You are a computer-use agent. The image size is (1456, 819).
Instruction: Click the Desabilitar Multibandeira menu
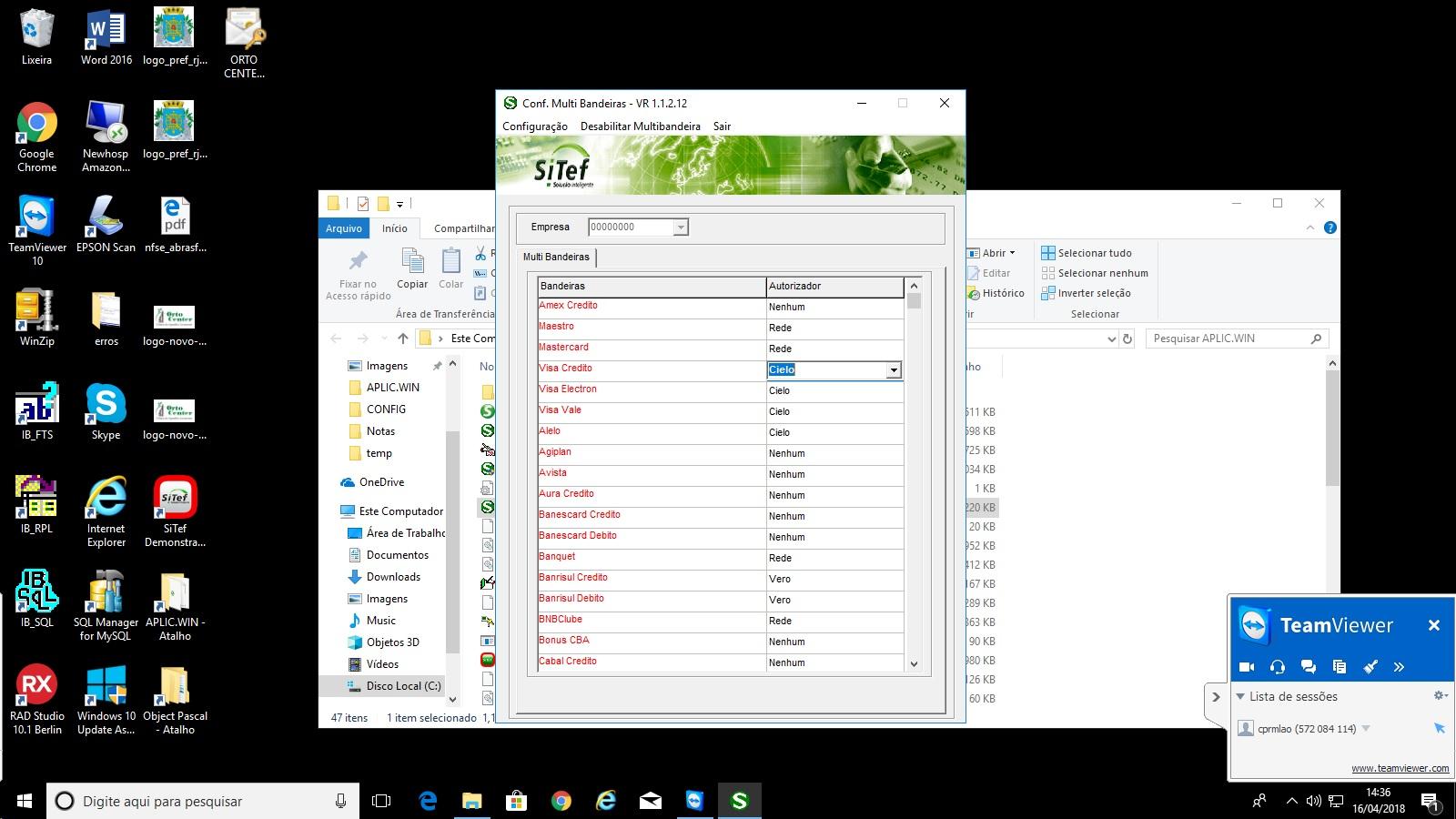pos(641,126)
